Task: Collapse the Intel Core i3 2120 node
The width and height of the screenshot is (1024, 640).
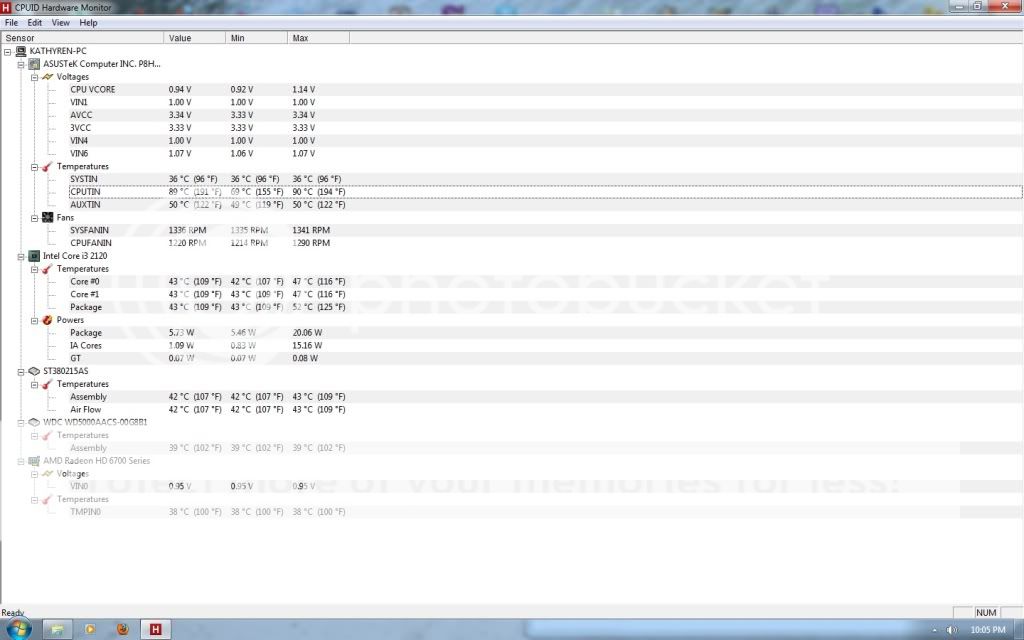Action: pos(21,257)
